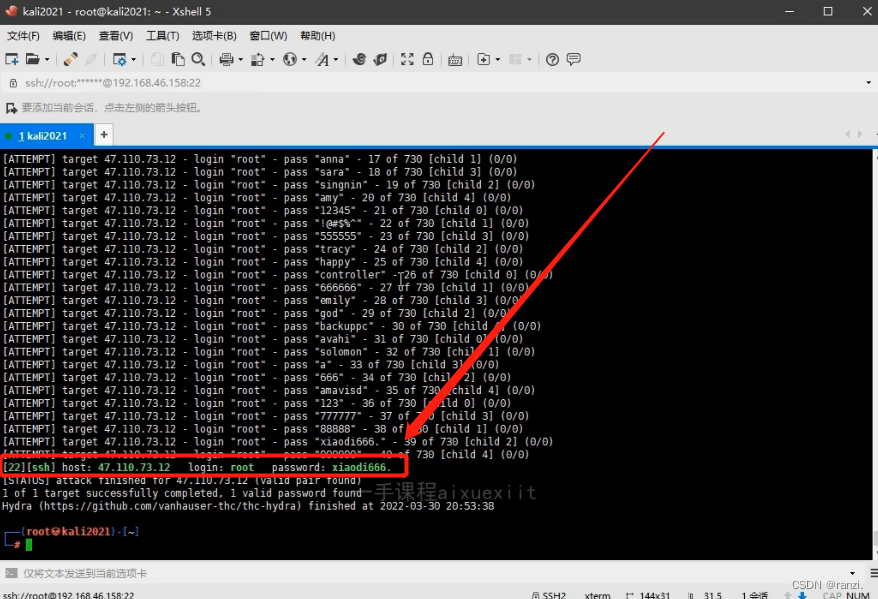The height and width of the screenshot is (599, 878).
Task: Launch Xagent icon in toolbar
Action: click(380, 59)
